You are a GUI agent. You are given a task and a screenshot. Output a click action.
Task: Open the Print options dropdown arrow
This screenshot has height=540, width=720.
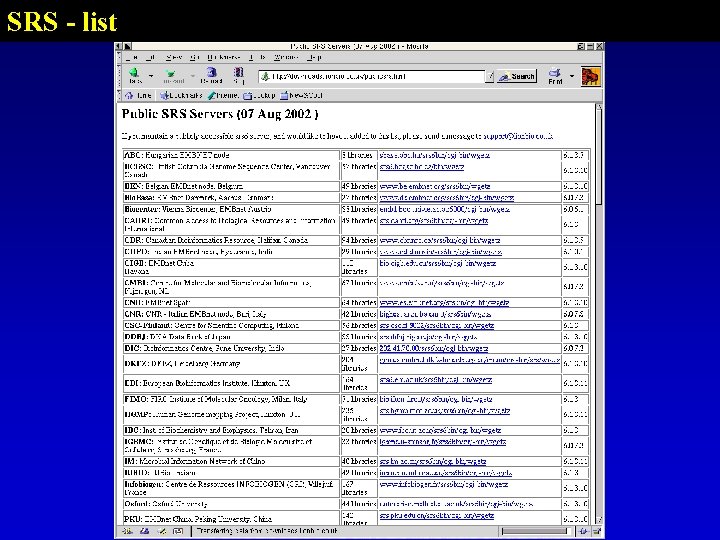point(572,76)
